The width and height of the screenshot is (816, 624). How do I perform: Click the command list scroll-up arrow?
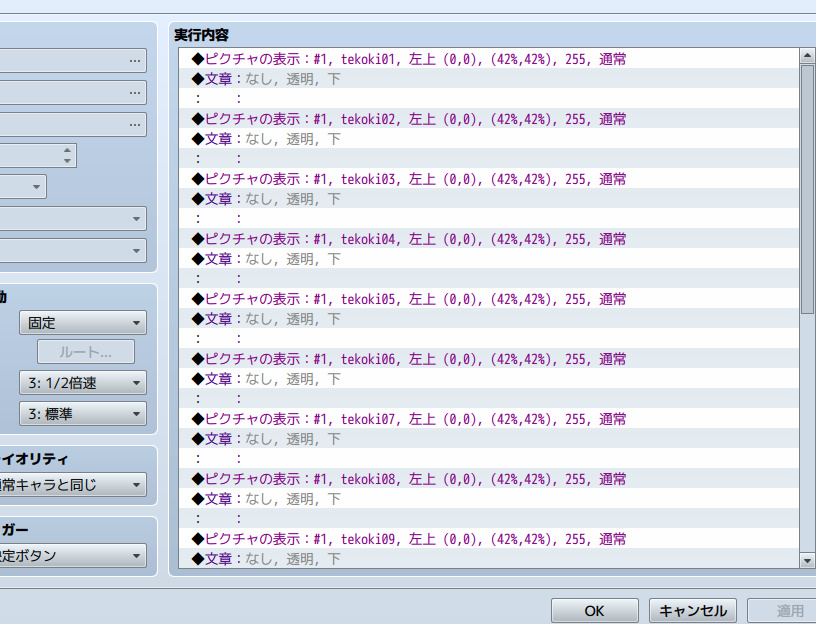click(807, 57)
